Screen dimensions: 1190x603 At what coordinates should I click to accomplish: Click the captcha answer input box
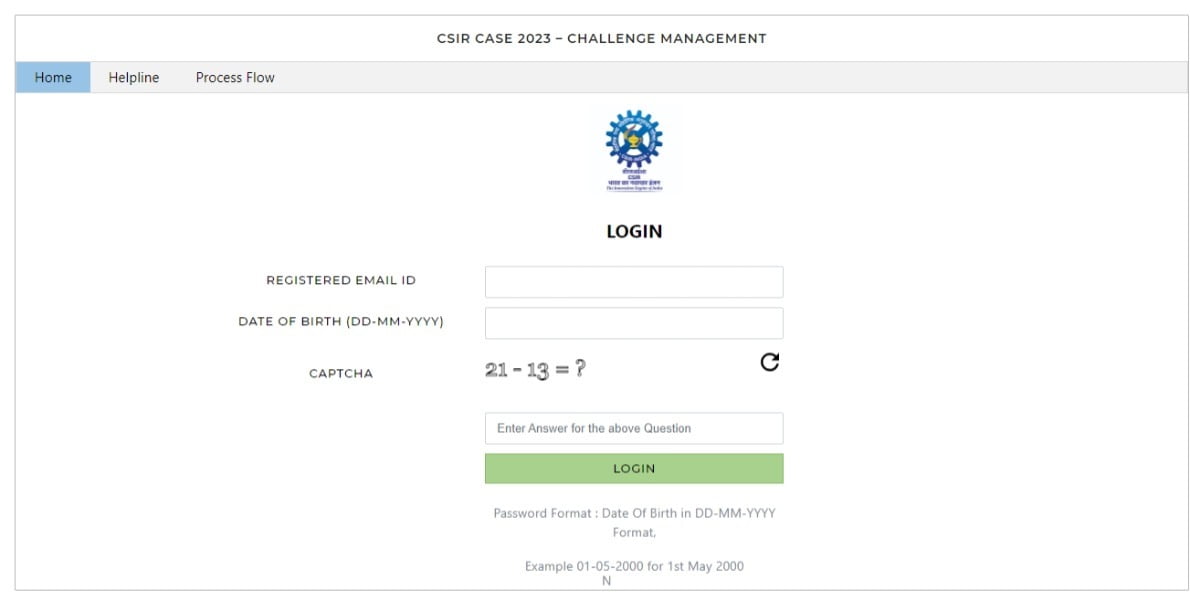point(633,428)
